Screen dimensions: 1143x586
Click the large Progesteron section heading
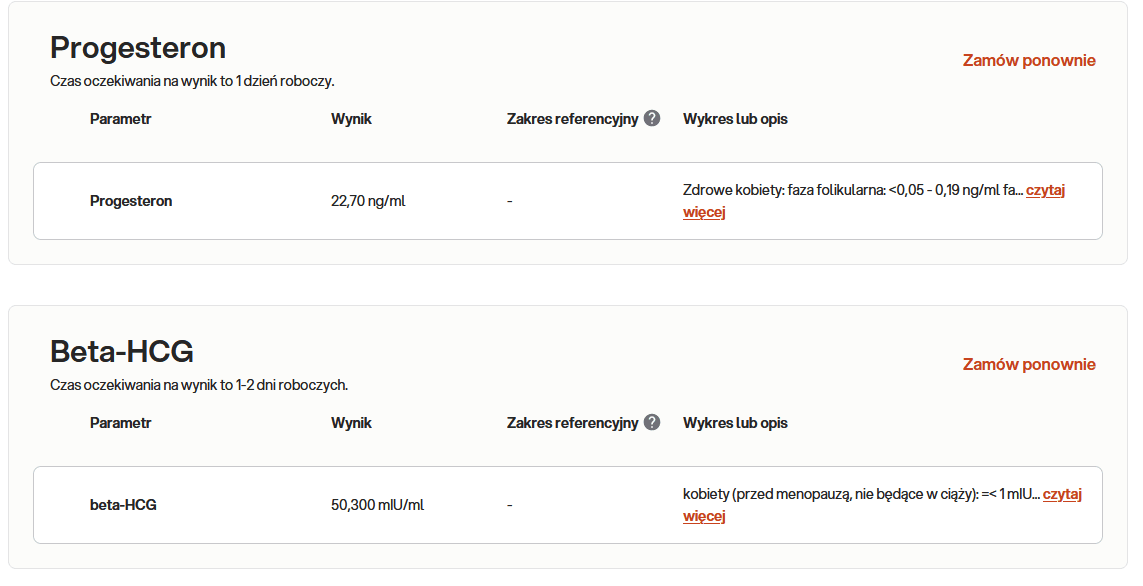pyautogui.click(x=138, y=48)
